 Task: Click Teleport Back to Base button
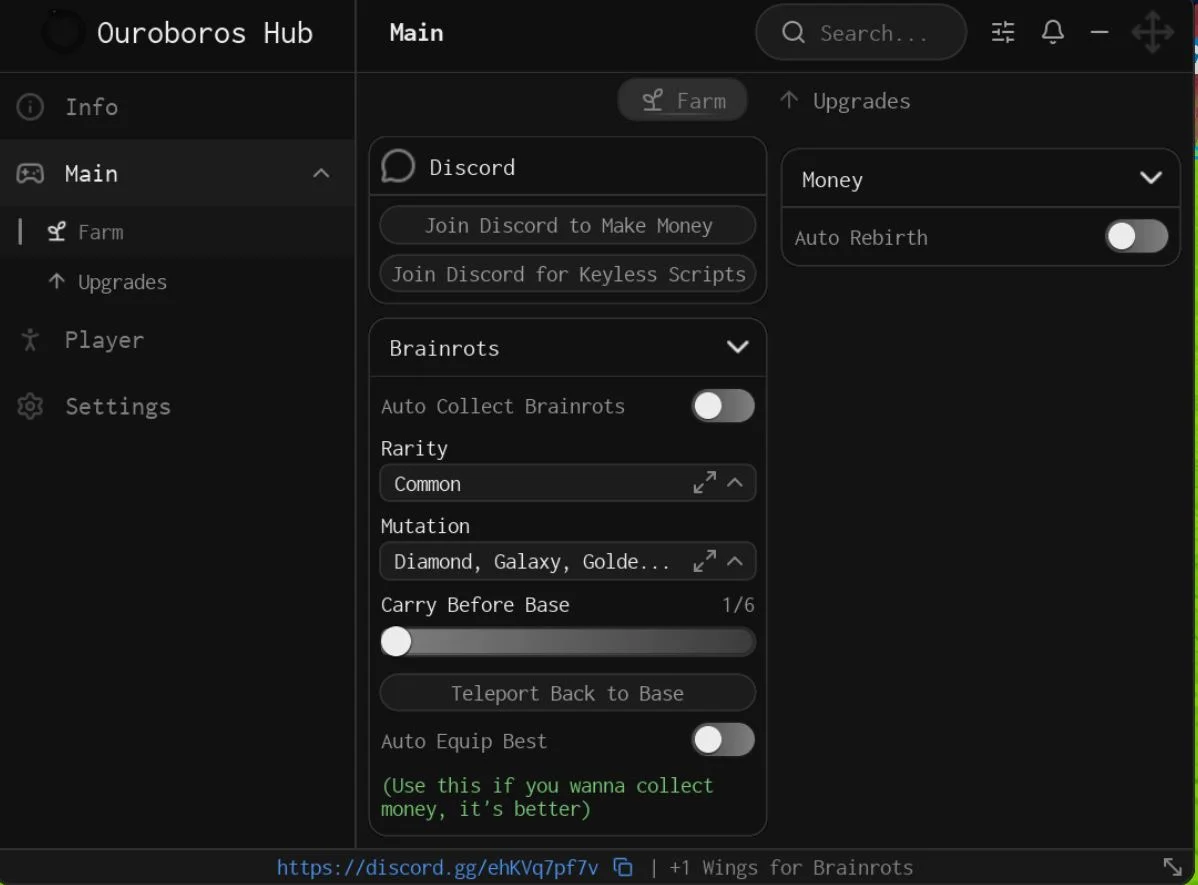click(x=568, y=693)
